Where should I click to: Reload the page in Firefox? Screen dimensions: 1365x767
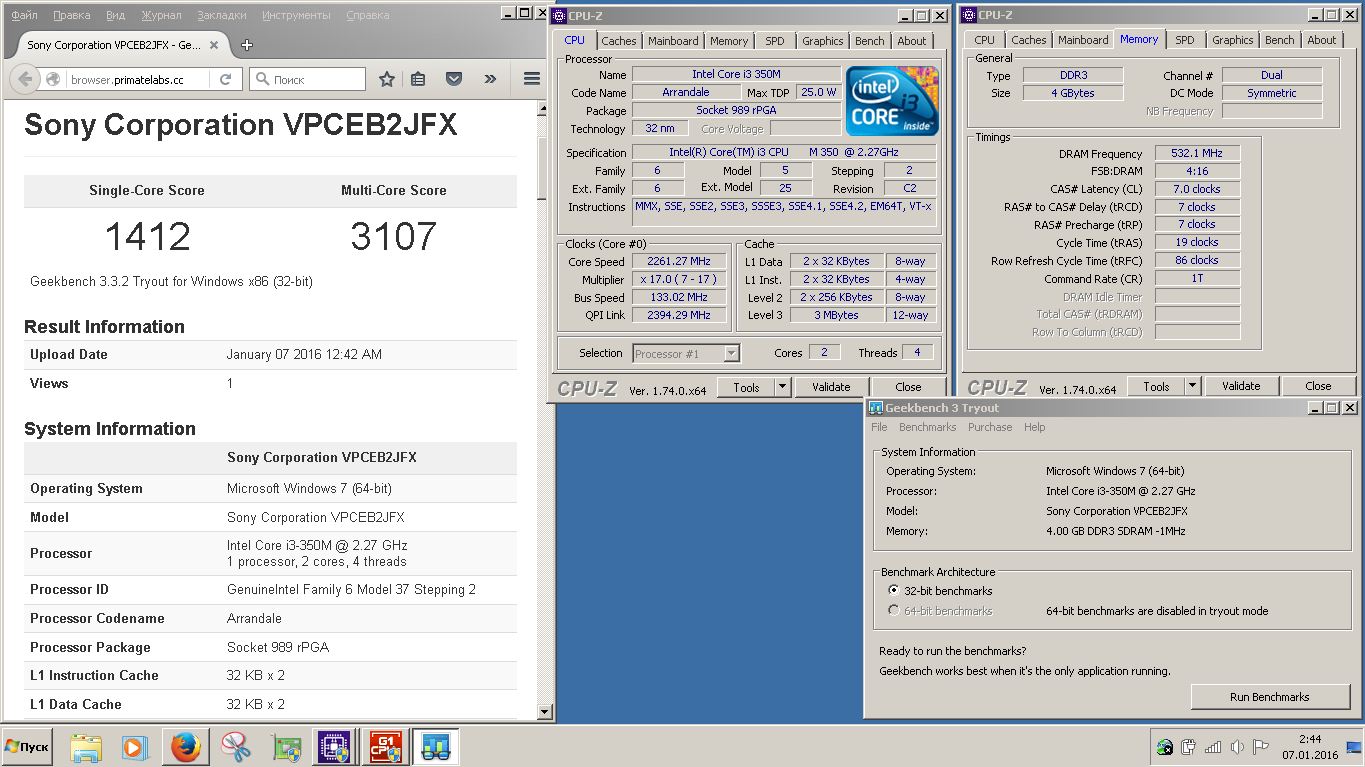click(225, 79)
